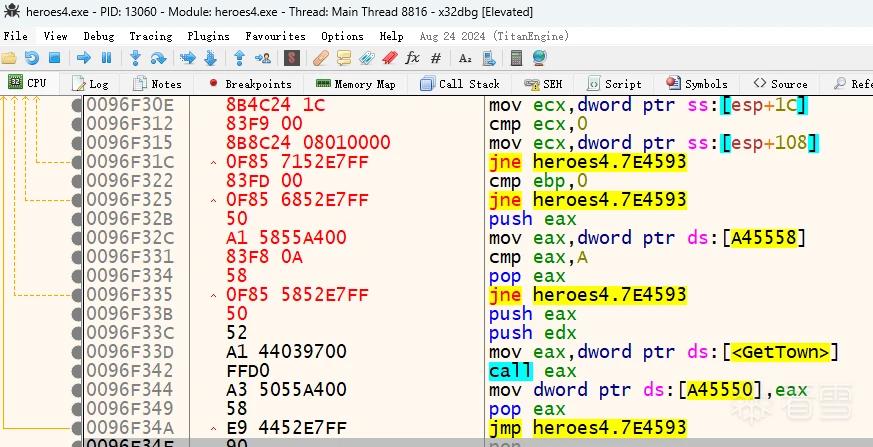Open the Favourites menu

click(x=276, y=36)
